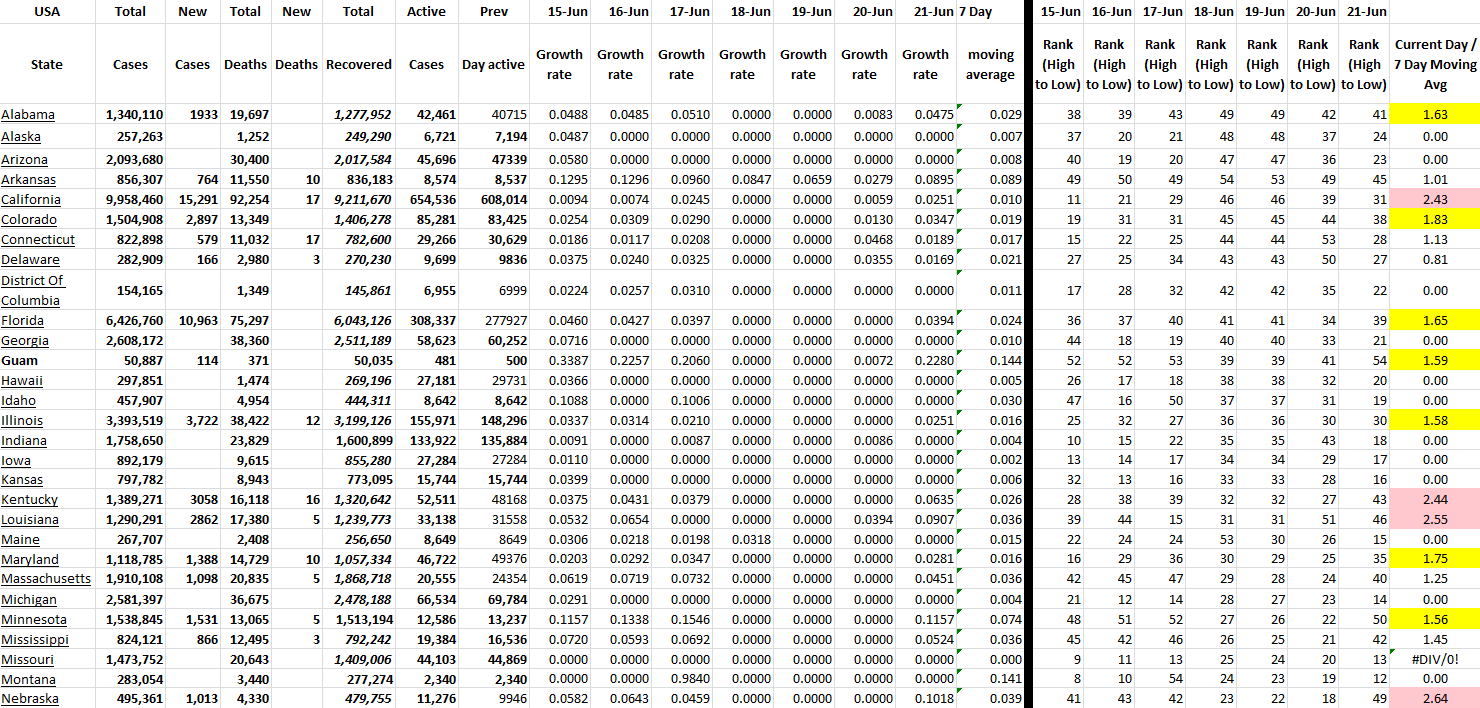The height and width of the screenshot is (708, 1480).
Task: Select the #DIV/0! error cell
Action: (1435, 659)
